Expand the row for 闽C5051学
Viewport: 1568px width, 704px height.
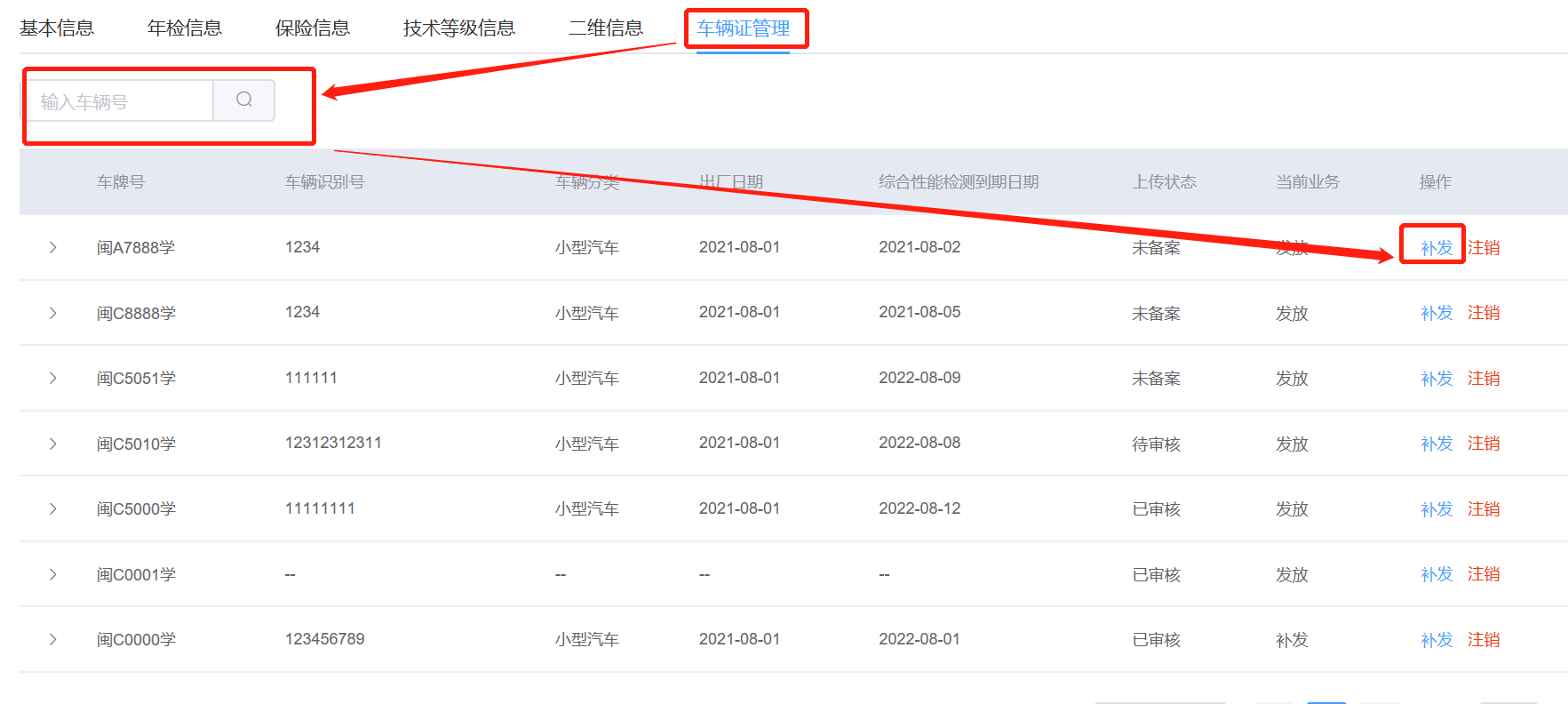coord(53,378)
